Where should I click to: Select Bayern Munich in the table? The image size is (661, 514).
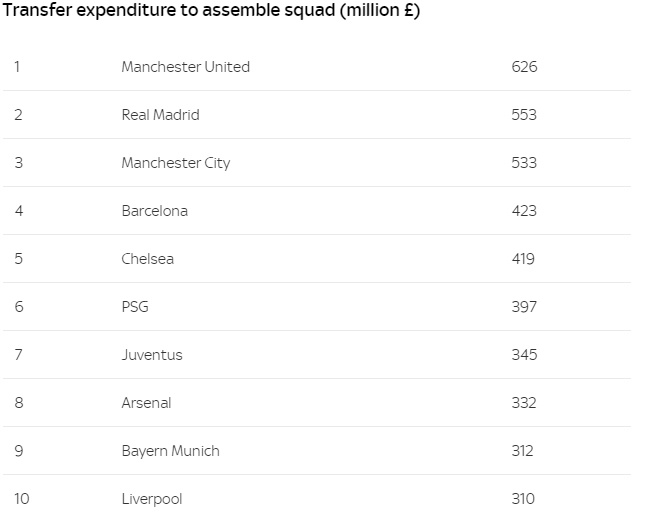click(170, 451)
